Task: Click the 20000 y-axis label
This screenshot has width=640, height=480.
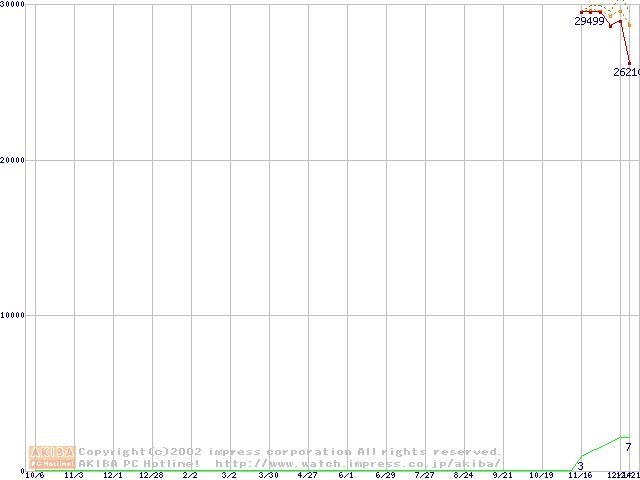Action: [x=13, y=160]
